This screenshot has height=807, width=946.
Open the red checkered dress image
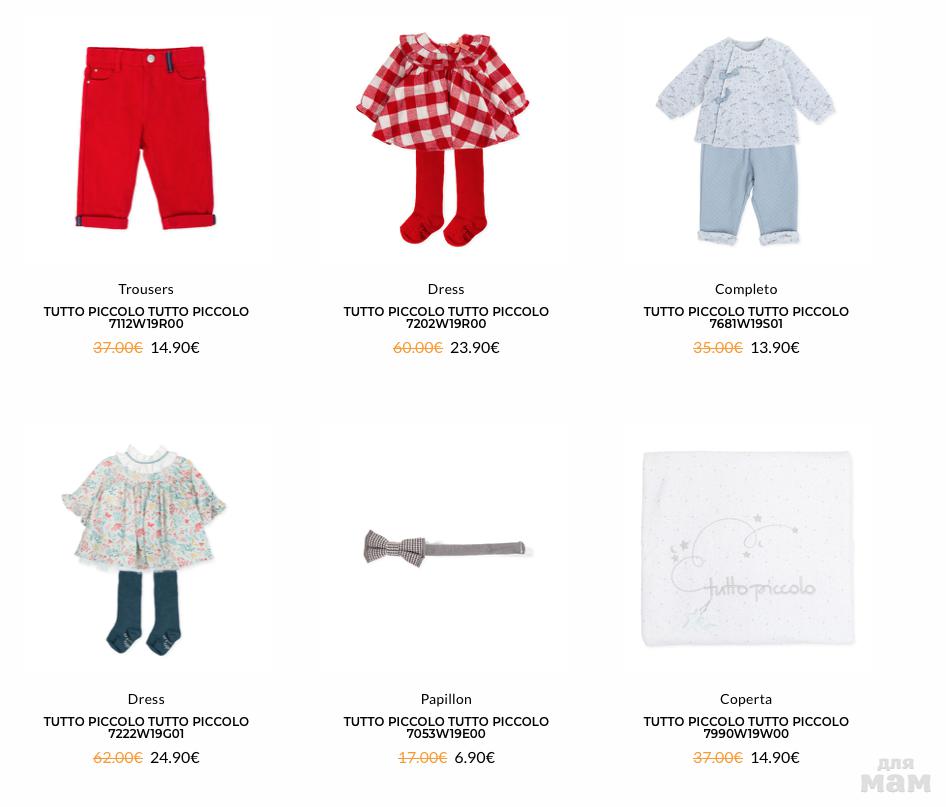pos(445,139)
